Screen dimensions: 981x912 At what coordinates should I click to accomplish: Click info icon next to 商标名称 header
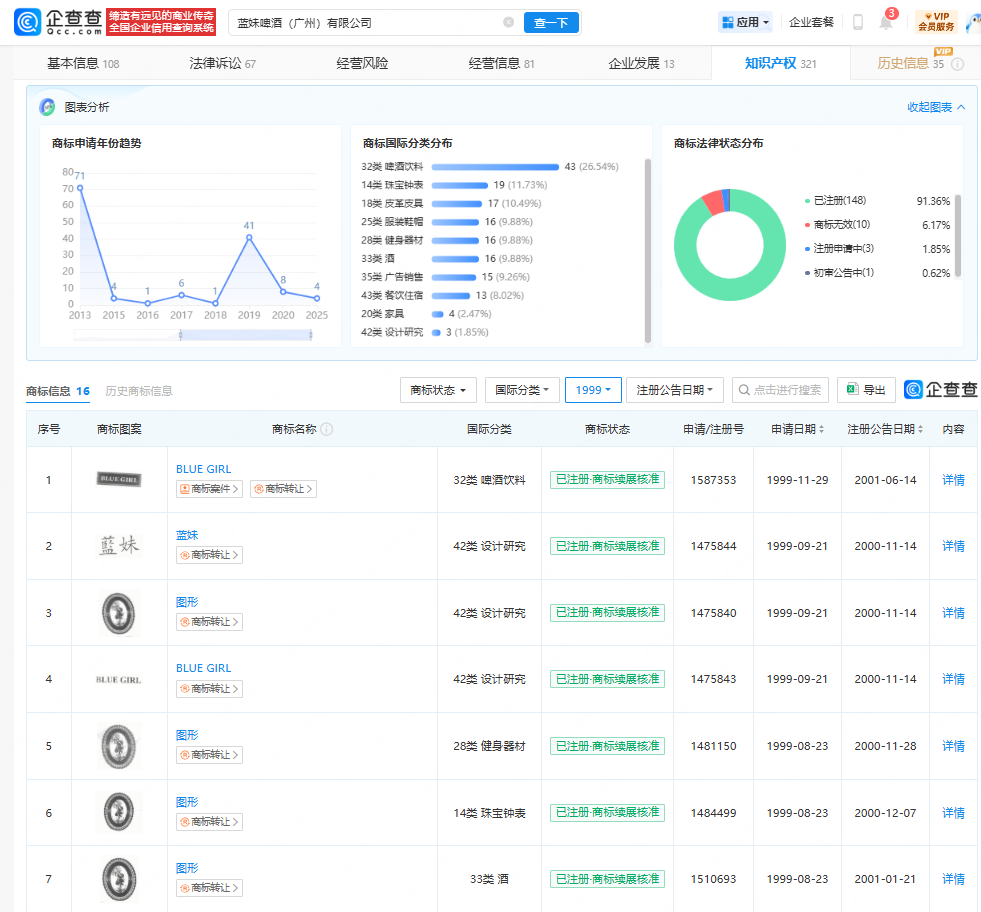[327, 429]
